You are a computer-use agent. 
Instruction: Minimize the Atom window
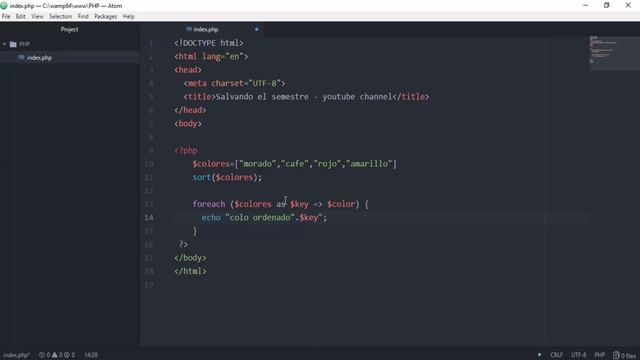coord(585,5)
